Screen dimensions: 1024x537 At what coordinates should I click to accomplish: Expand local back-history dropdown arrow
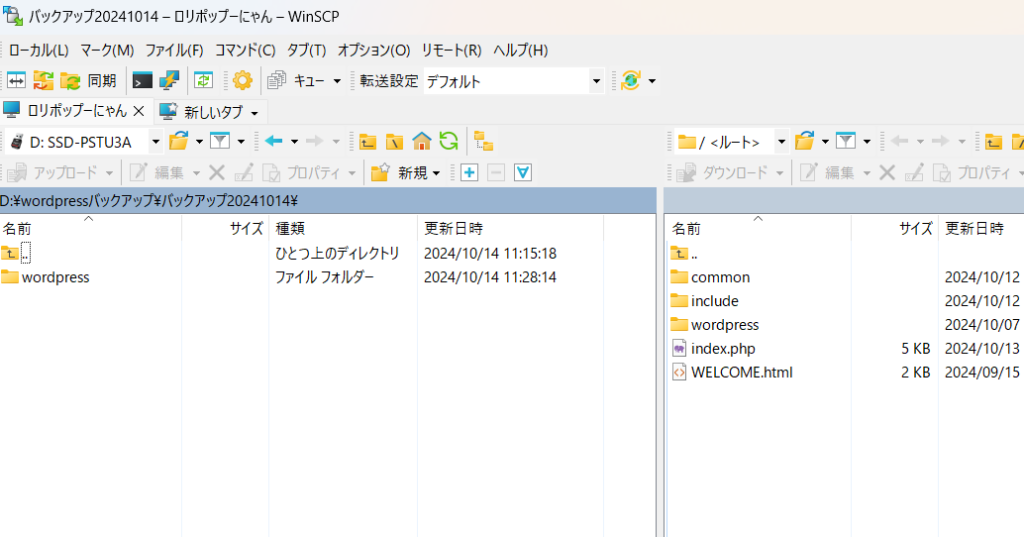[295, 141]
